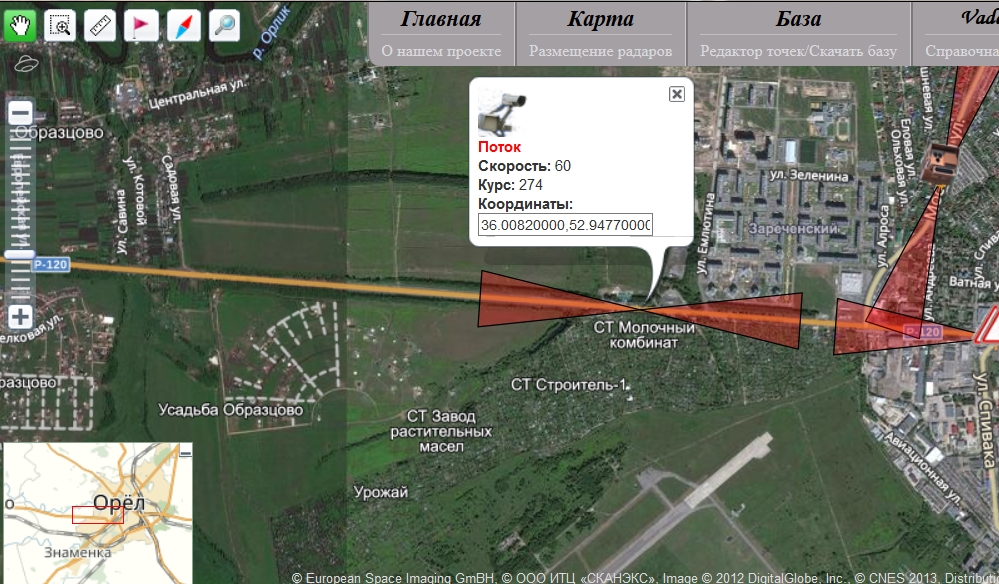Select the ruler distance measurement tool
Viewport: 999px width, 584px height.
pyautogui.click(x=101, y=25)
